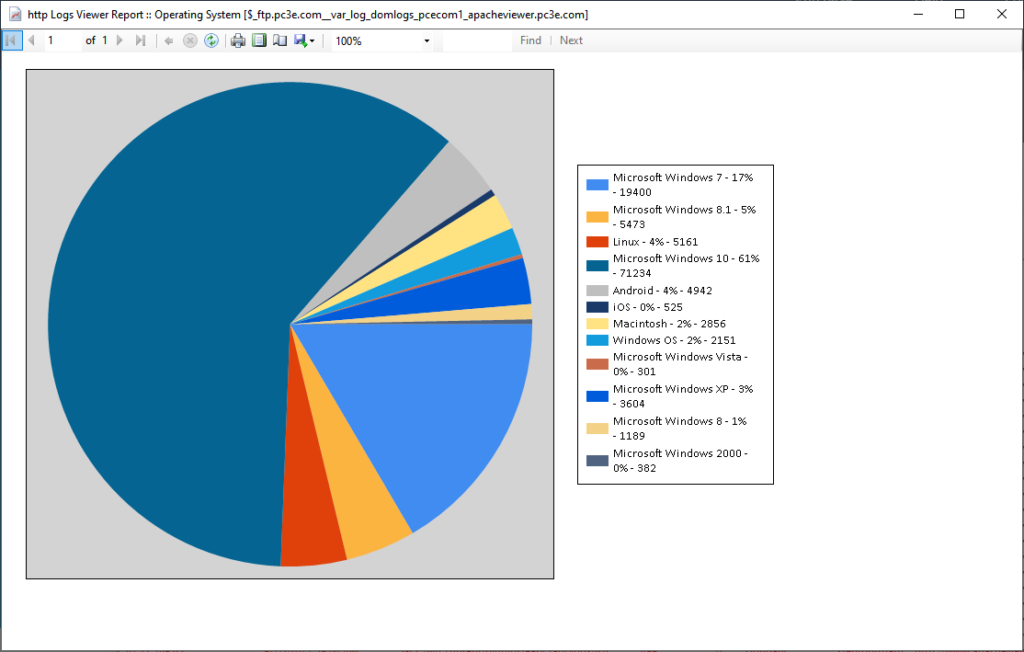This screenshot has width=1024, height=652.
Task: Open the Print dialog
Action: (237, 41)
